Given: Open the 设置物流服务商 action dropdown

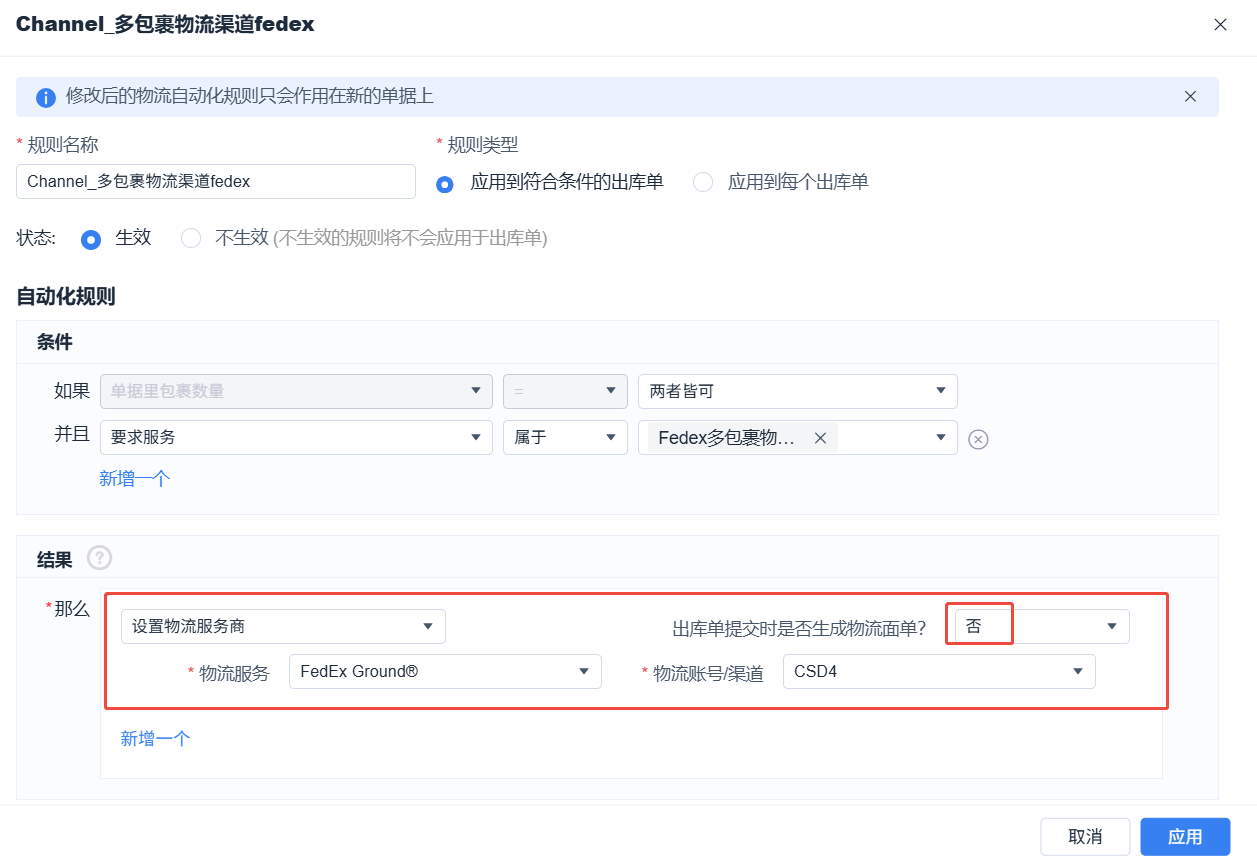Looking at the screenshot, I should pyautogui.click(x=283, y=627).
